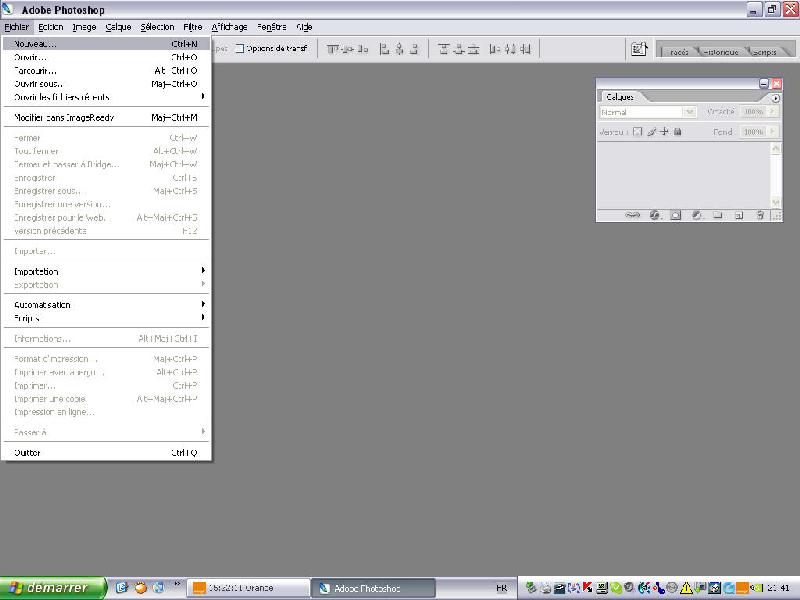
Task: Toggle the Options de transf. checkbox
Action: [240, 48]
